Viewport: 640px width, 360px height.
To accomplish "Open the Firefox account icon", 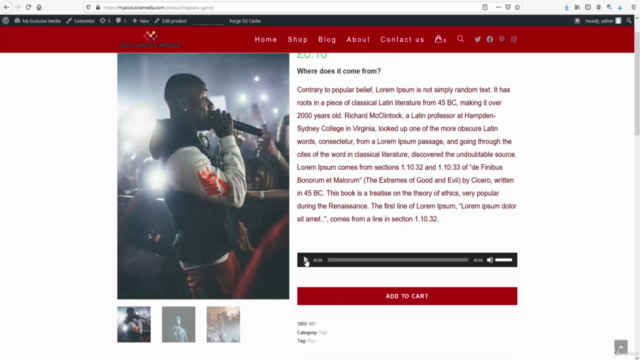I will 598,7.
